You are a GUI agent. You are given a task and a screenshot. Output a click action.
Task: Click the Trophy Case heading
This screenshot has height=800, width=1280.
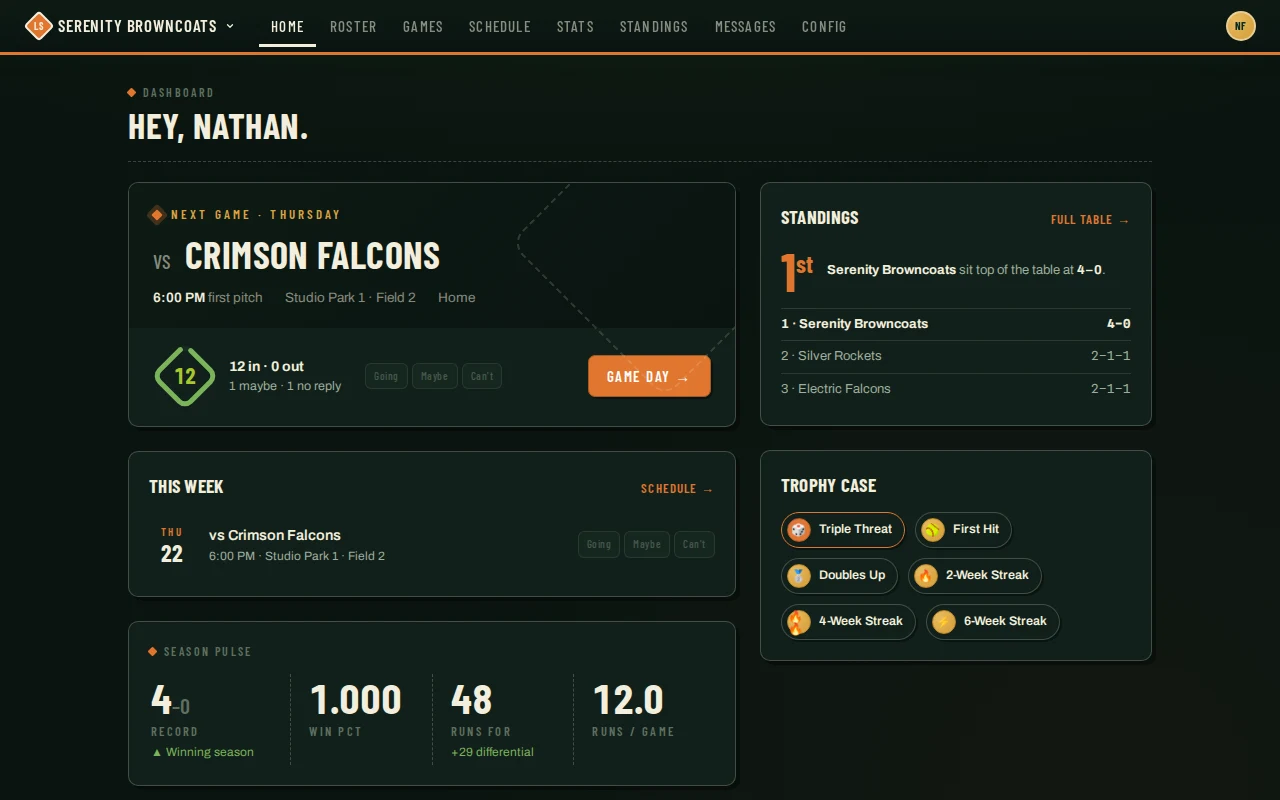click(829, 486)
